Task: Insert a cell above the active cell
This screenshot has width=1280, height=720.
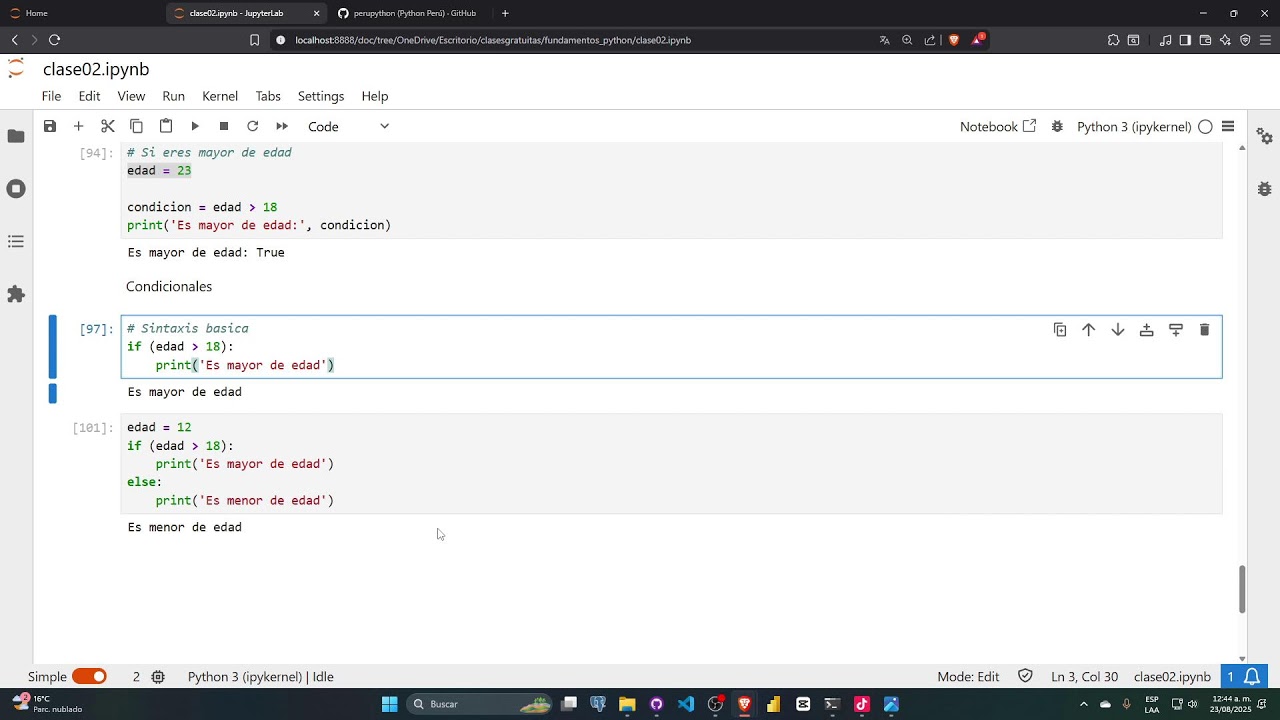Action: [1147, 330]
